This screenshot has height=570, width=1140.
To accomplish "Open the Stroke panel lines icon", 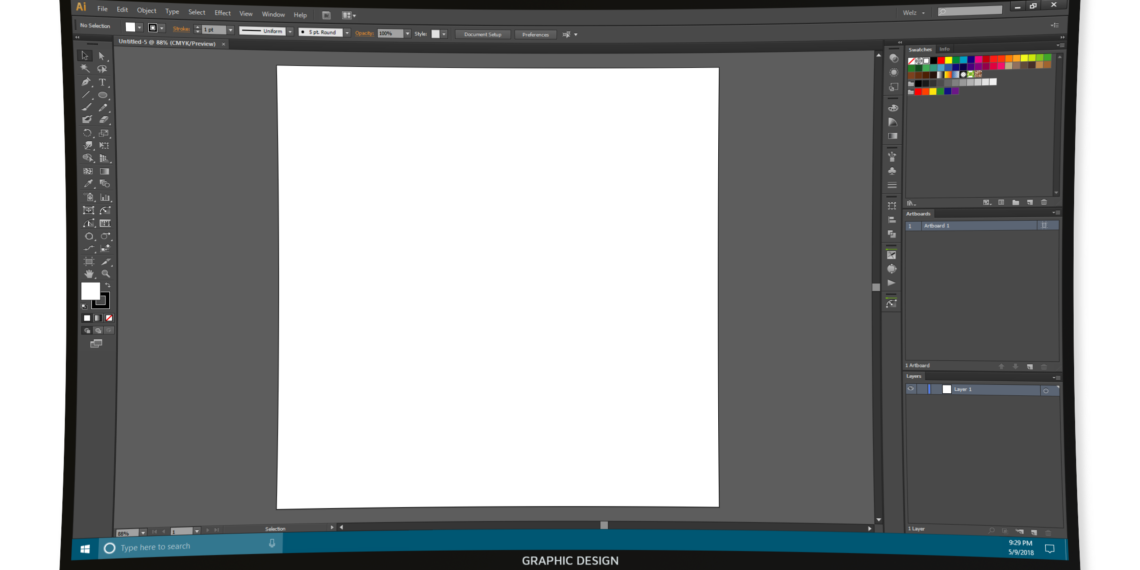I will pos(892,185).
